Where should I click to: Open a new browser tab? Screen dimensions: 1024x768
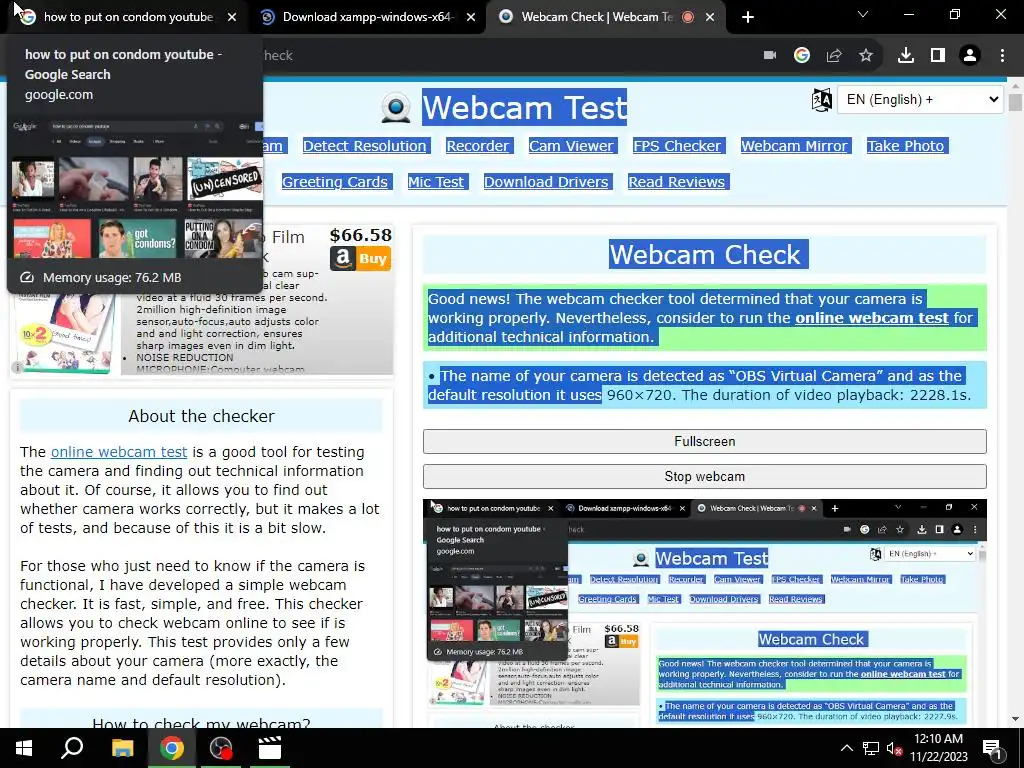[x=748, y=17]
